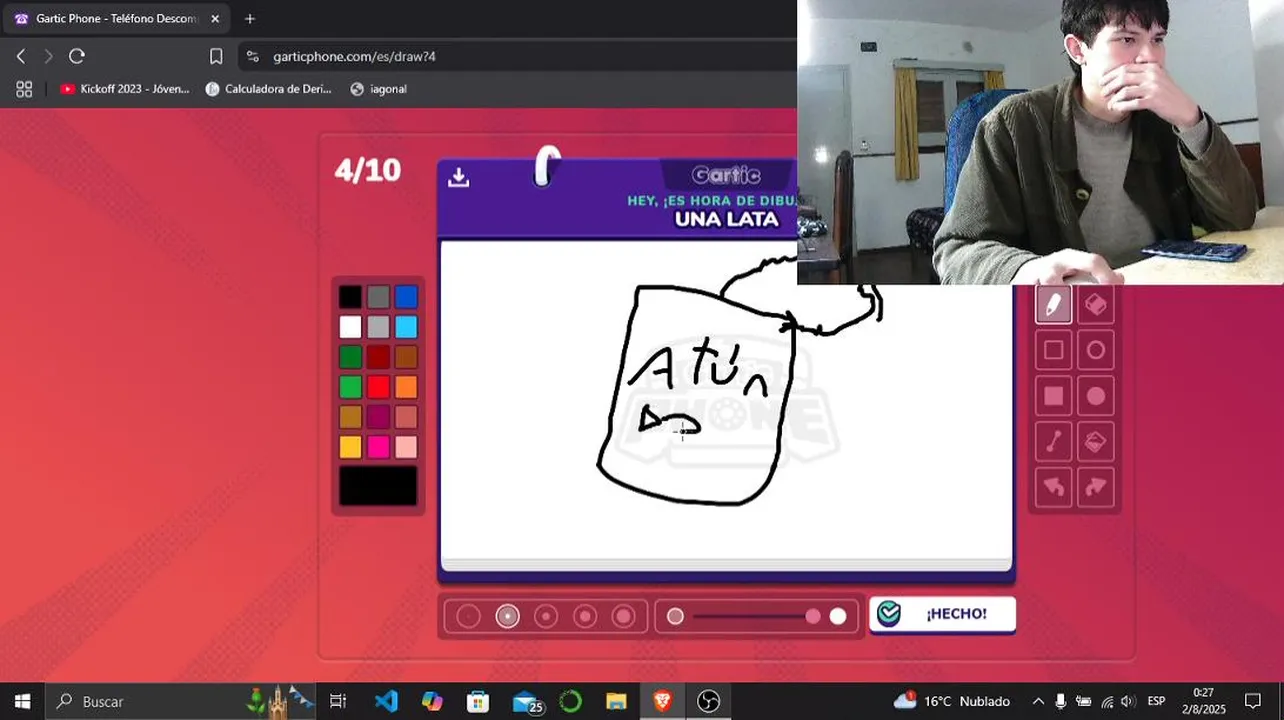View site information icon in address bar
Viewport: 1284px width, 720px height.
click(253, 56)
